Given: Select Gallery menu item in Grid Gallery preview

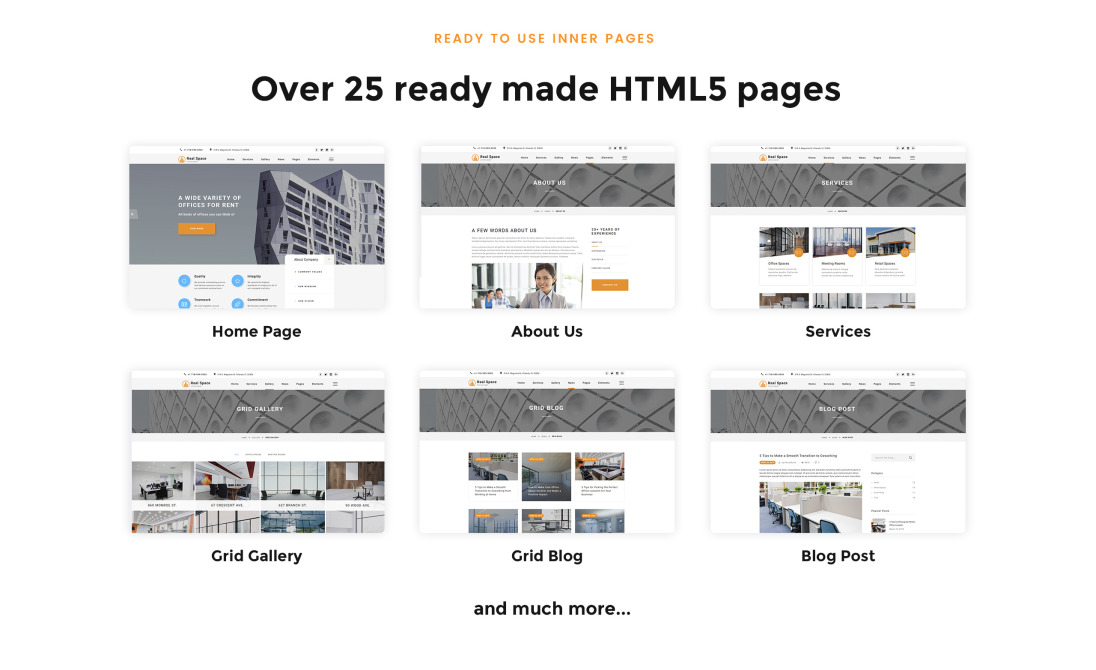Looking at the screenshot, I should click(x=269, y=383).
